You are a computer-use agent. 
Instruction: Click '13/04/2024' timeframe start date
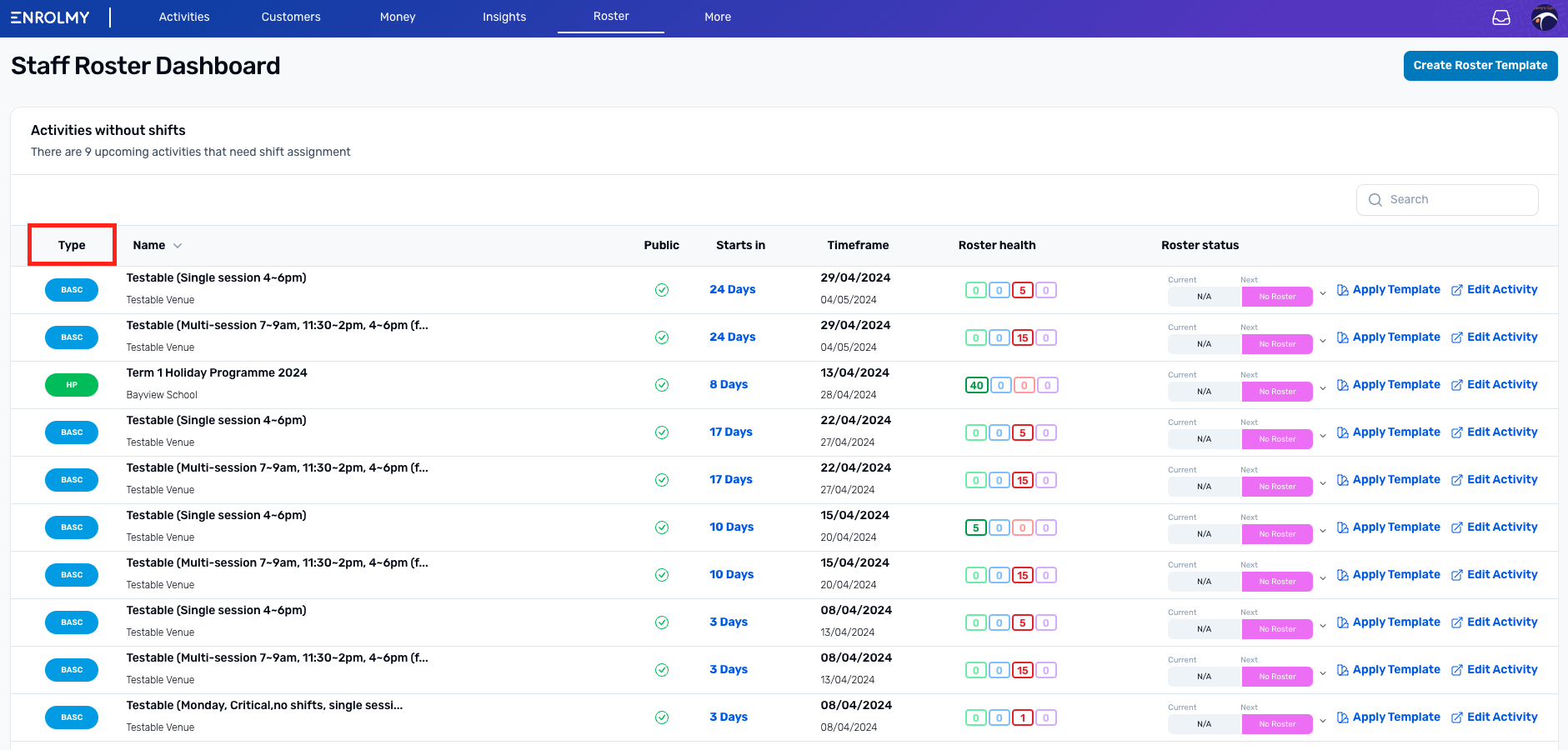854,373
